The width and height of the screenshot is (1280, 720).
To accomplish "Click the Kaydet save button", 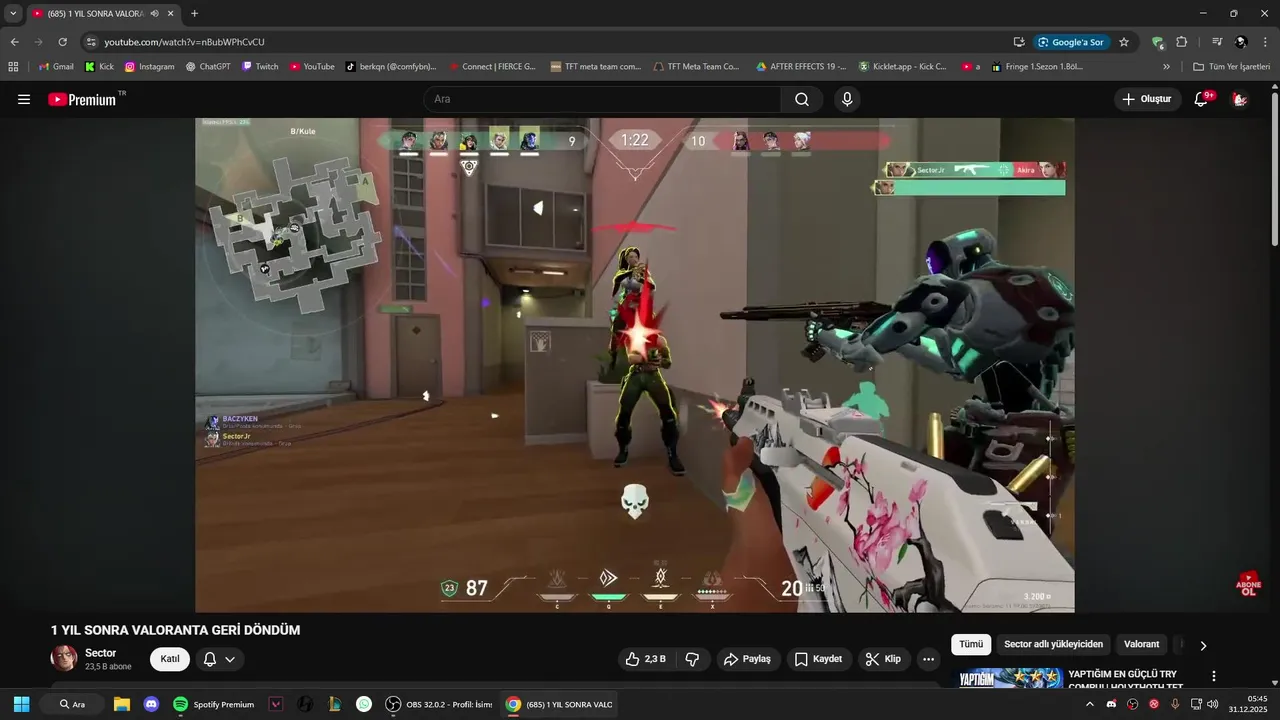I will point(818,659).
